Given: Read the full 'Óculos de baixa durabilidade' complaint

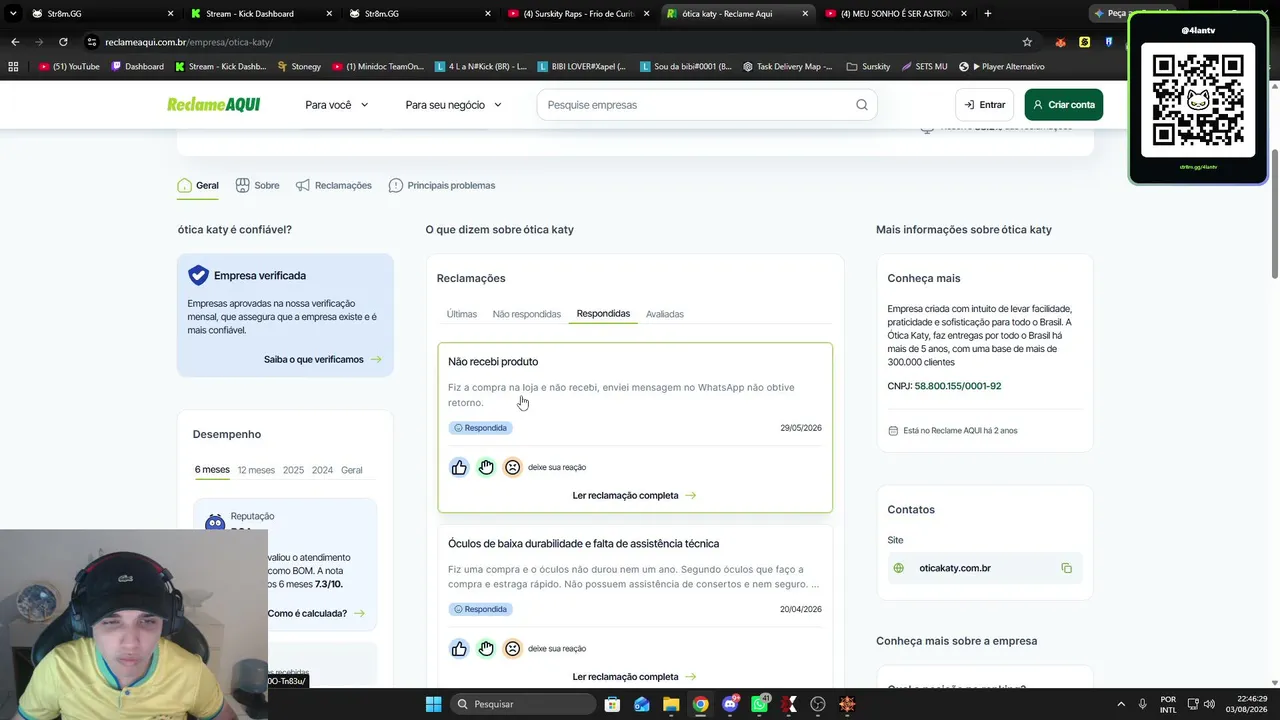Looking at the screenshot, I should (x=634, y=677).
